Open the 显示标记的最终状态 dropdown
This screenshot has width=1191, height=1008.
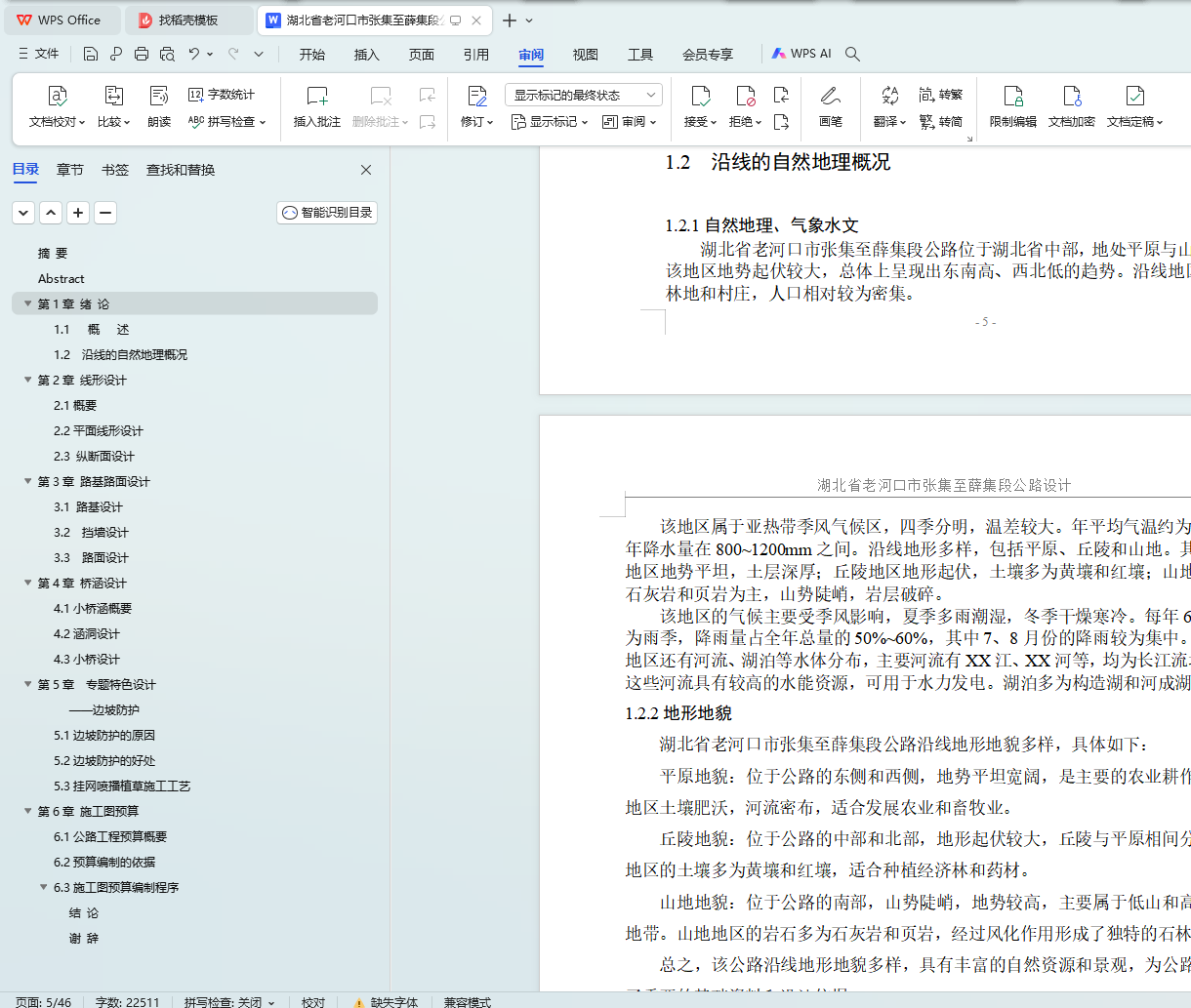pyautogui.click(x=584, y=95)
